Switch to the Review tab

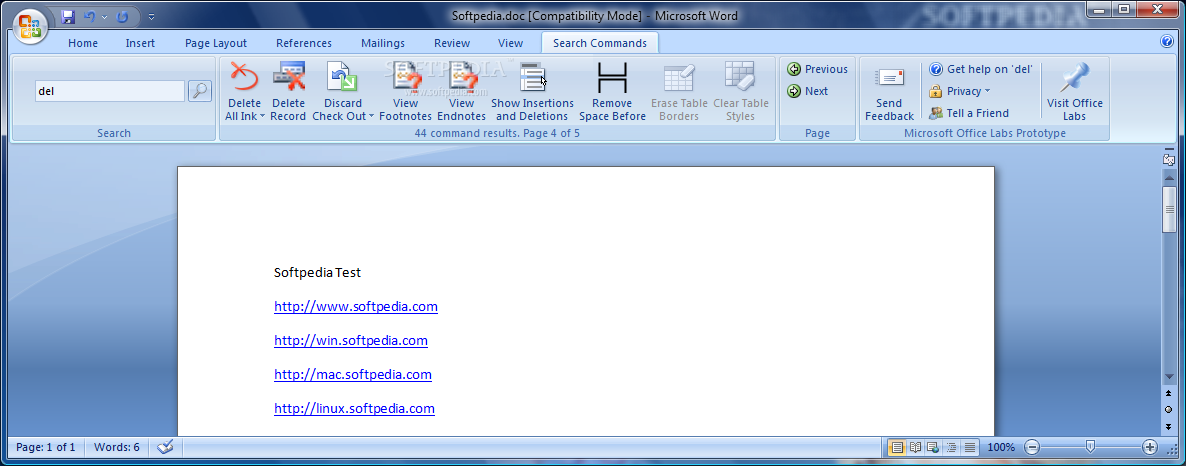tap(452, 43)
